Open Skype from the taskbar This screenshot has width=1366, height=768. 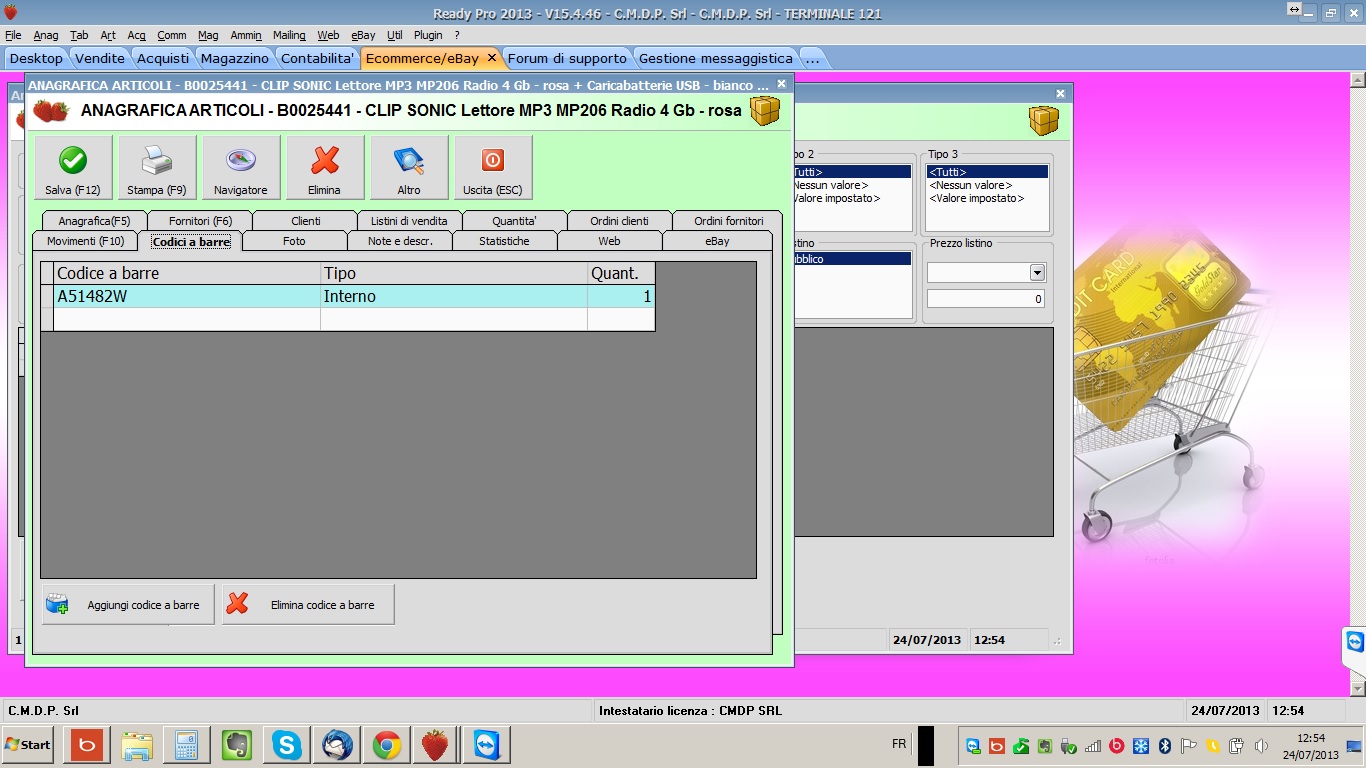click(x=287, y=745)
